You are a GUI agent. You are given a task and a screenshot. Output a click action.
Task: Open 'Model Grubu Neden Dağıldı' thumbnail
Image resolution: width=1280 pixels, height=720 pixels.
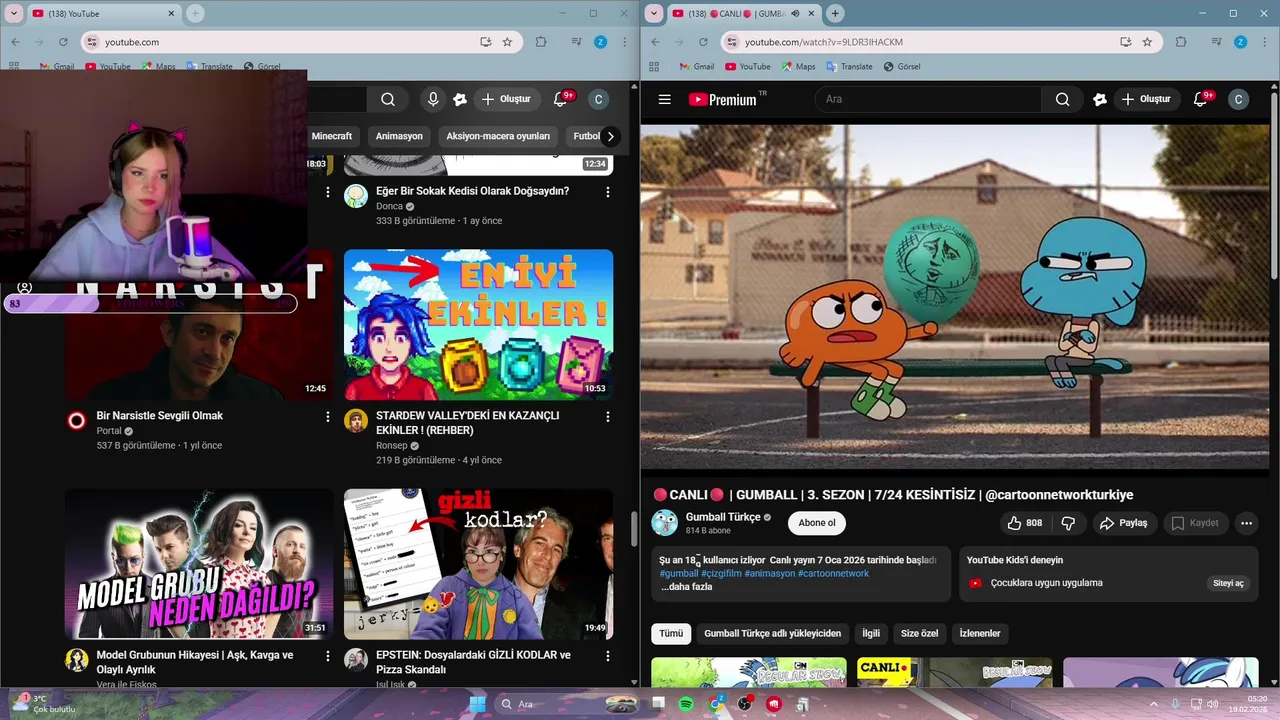pos(199,564)
